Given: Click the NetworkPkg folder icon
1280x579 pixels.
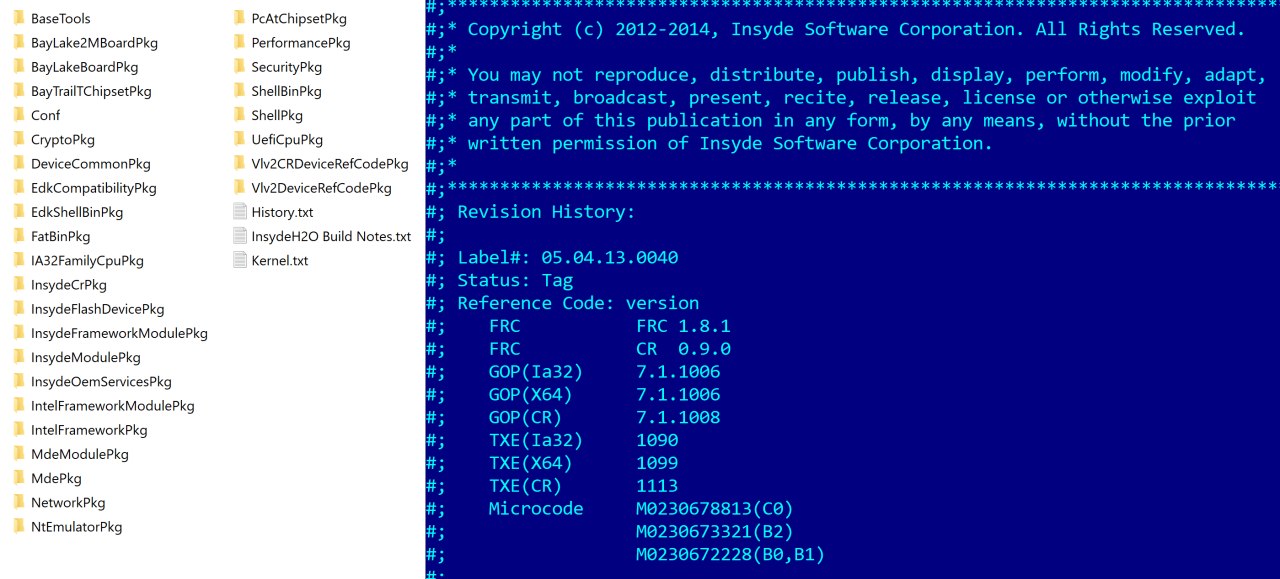Looking at the screenshot, I should click(18, 502).
